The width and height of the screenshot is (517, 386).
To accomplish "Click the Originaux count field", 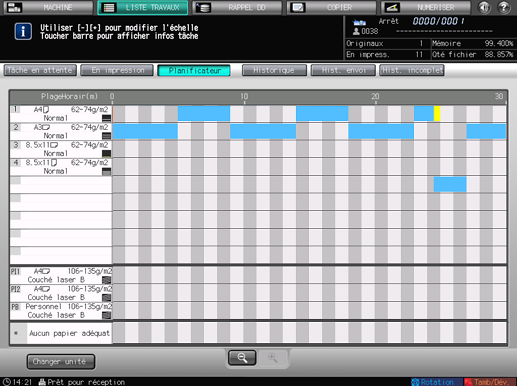I will click(x=387, y=43).
